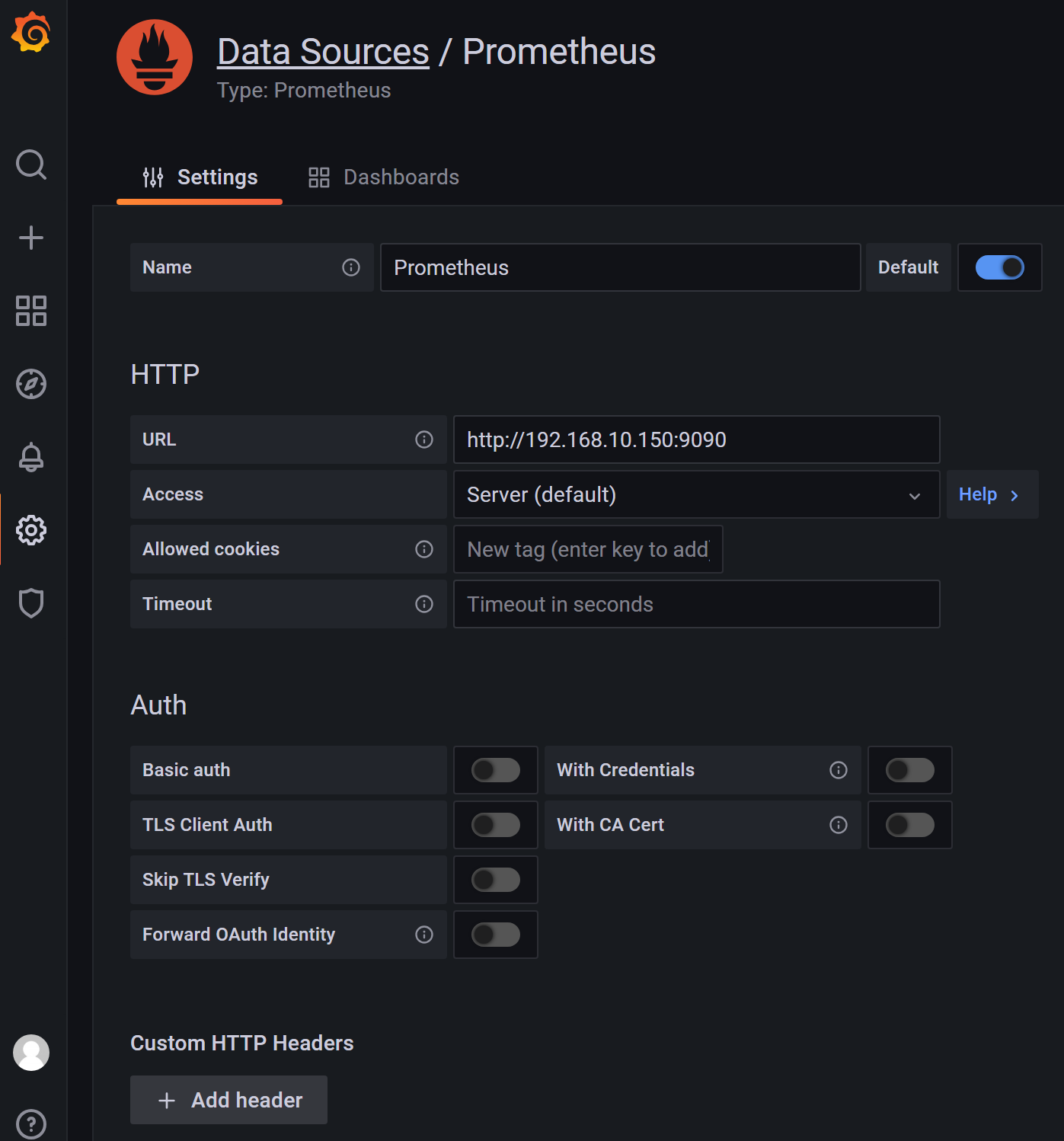
Task: Enable the Skip TLS Verify switch
Action: click(496, 880)
